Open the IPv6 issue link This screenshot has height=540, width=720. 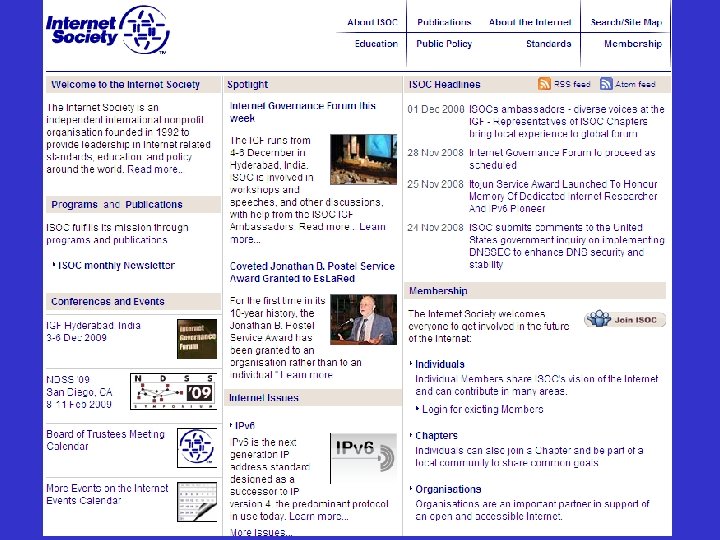tap(245, 426)
